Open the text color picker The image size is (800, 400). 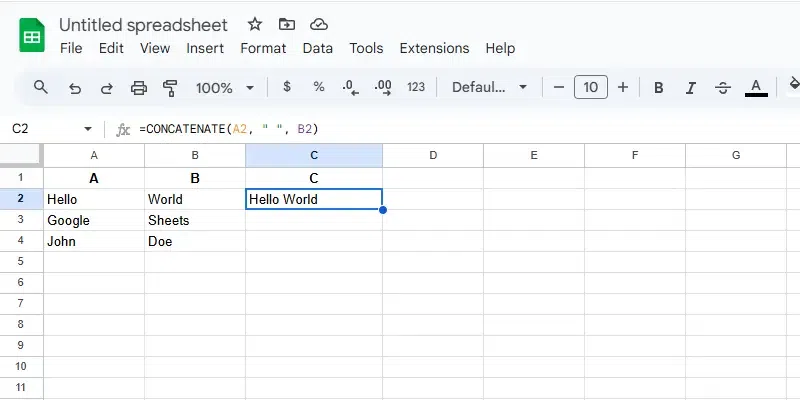point(757,87)
